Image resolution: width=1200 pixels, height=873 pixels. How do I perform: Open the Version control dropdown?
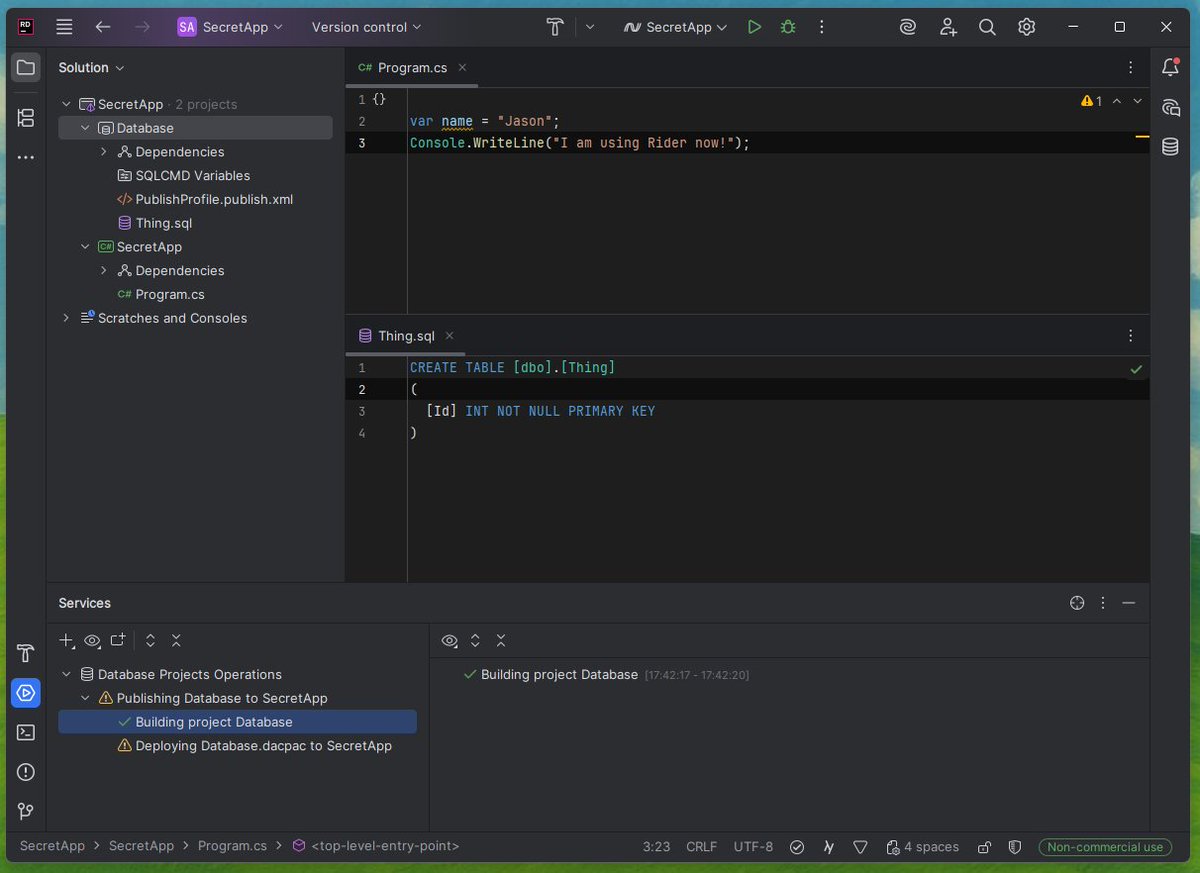point(366,27)
